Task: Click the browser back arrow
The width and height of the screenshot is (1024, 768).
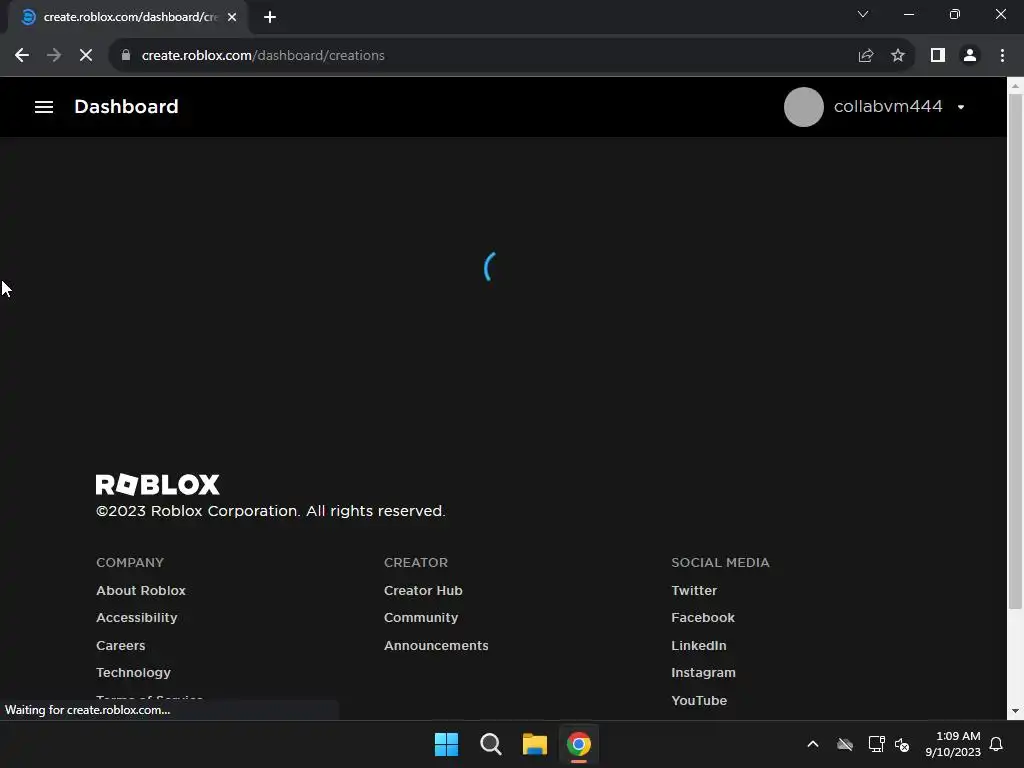Action: point(22,56)
